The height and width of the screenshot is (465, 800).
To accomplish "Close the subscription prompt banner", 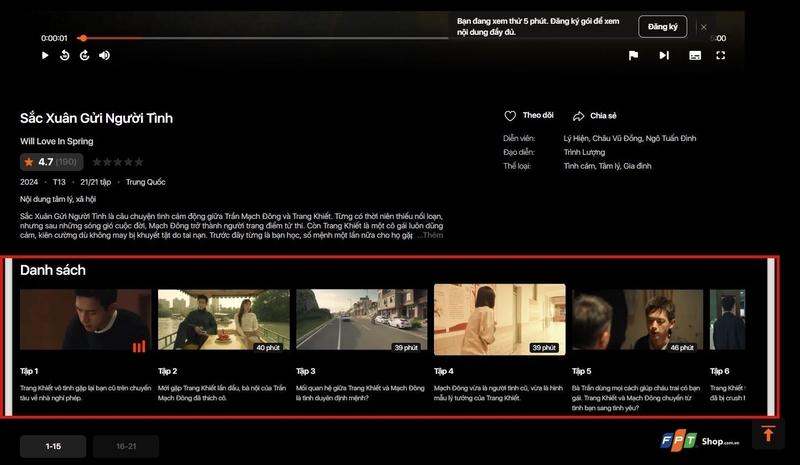I will click(x=703, y=27).
